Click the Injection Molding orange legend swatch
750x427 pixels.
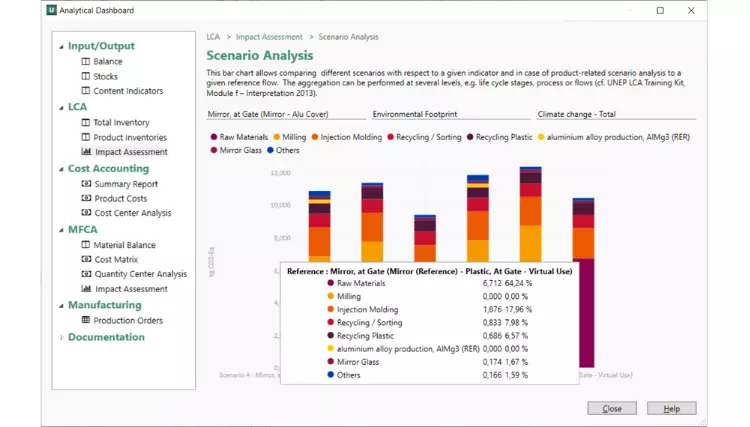pyautogui.click(x=315, y=137)
